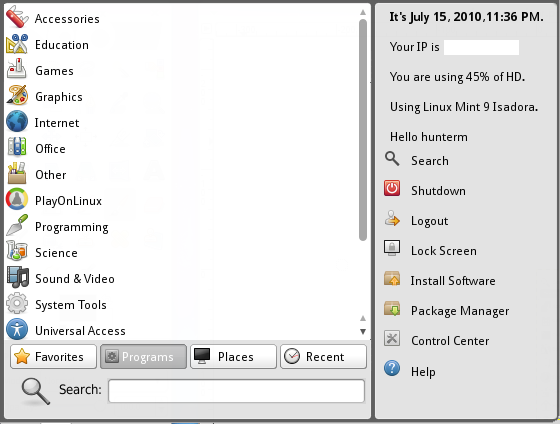Click the Package Manager box icon
560x424 pixels.
(392, 309)
